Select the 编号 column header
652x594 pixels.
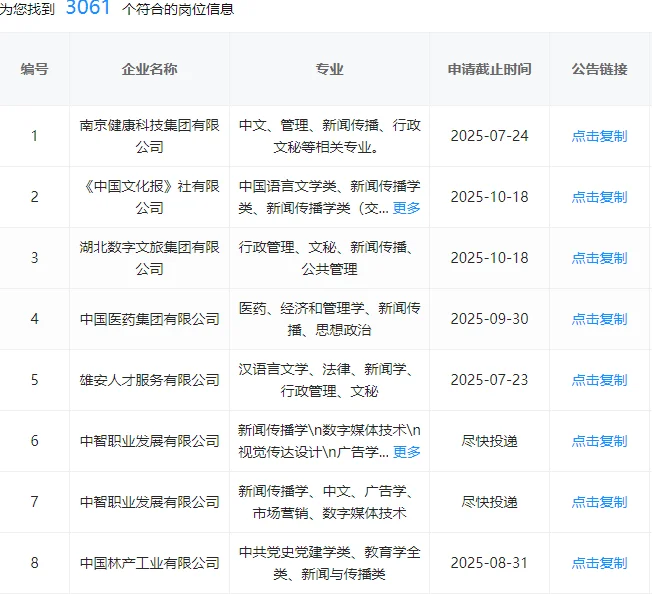(35, 69)
